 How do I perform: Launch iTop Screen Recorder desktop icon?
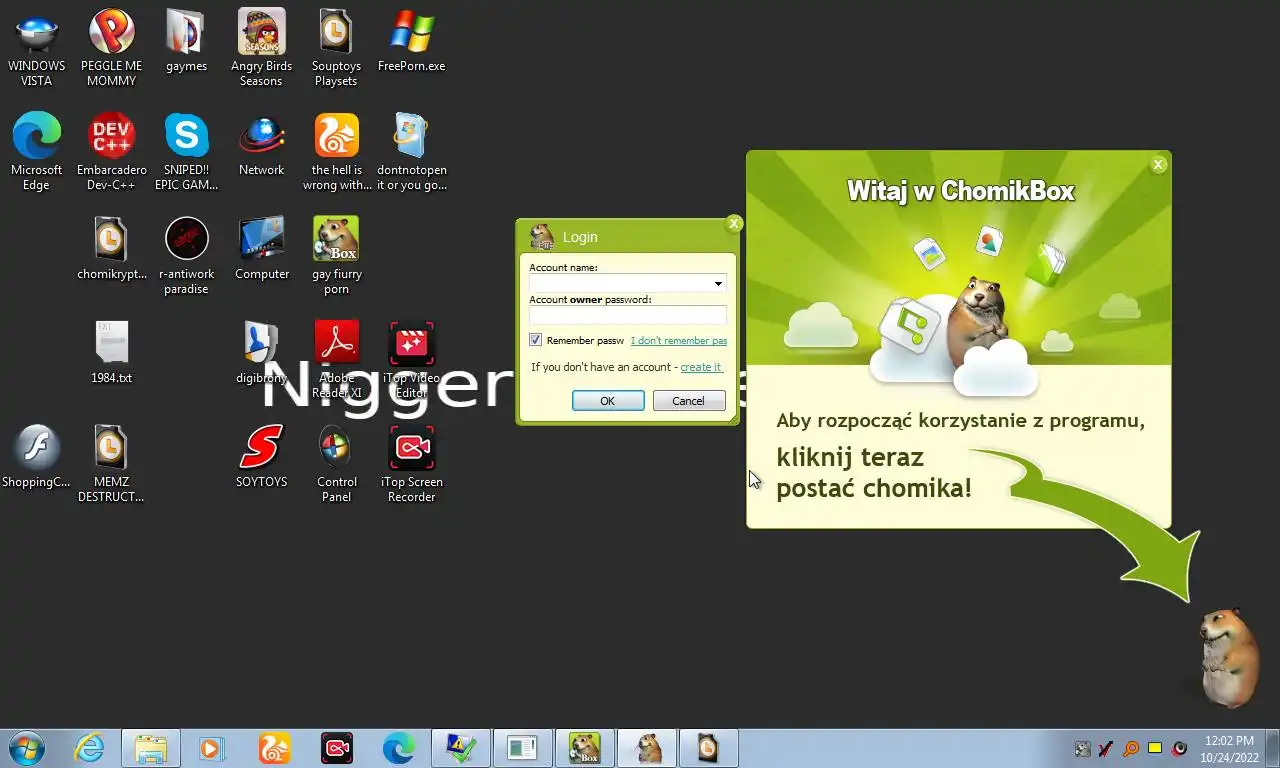point(411,464)
